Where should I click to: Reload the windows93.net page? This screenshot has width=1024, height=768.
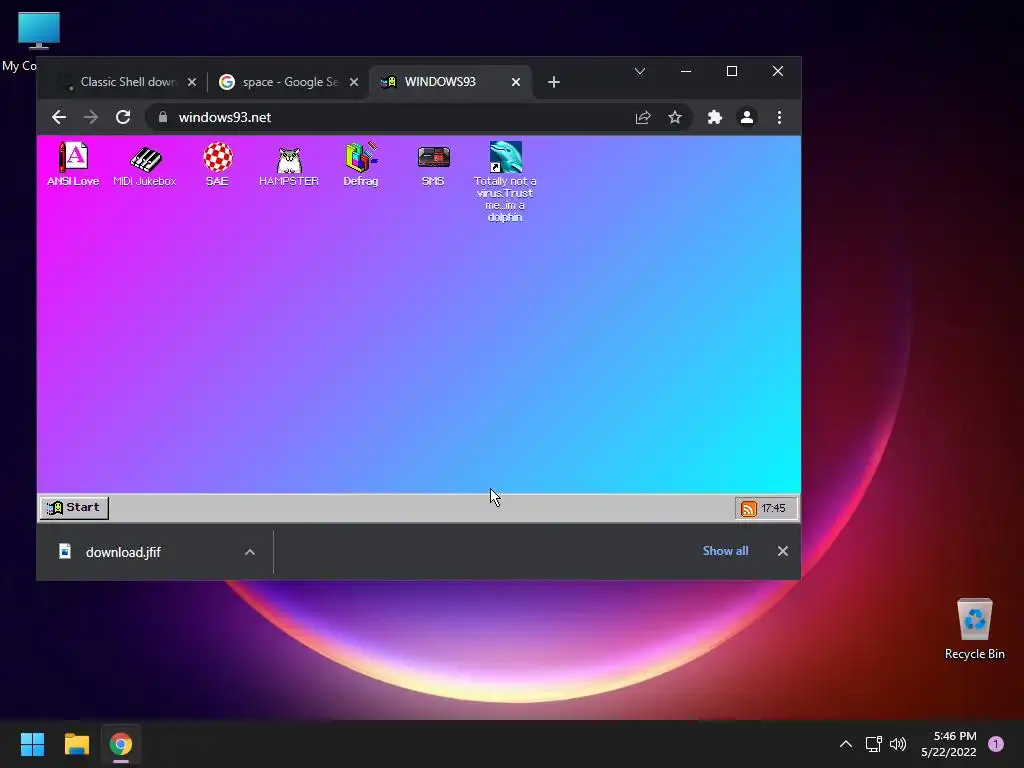pos(123,118)
